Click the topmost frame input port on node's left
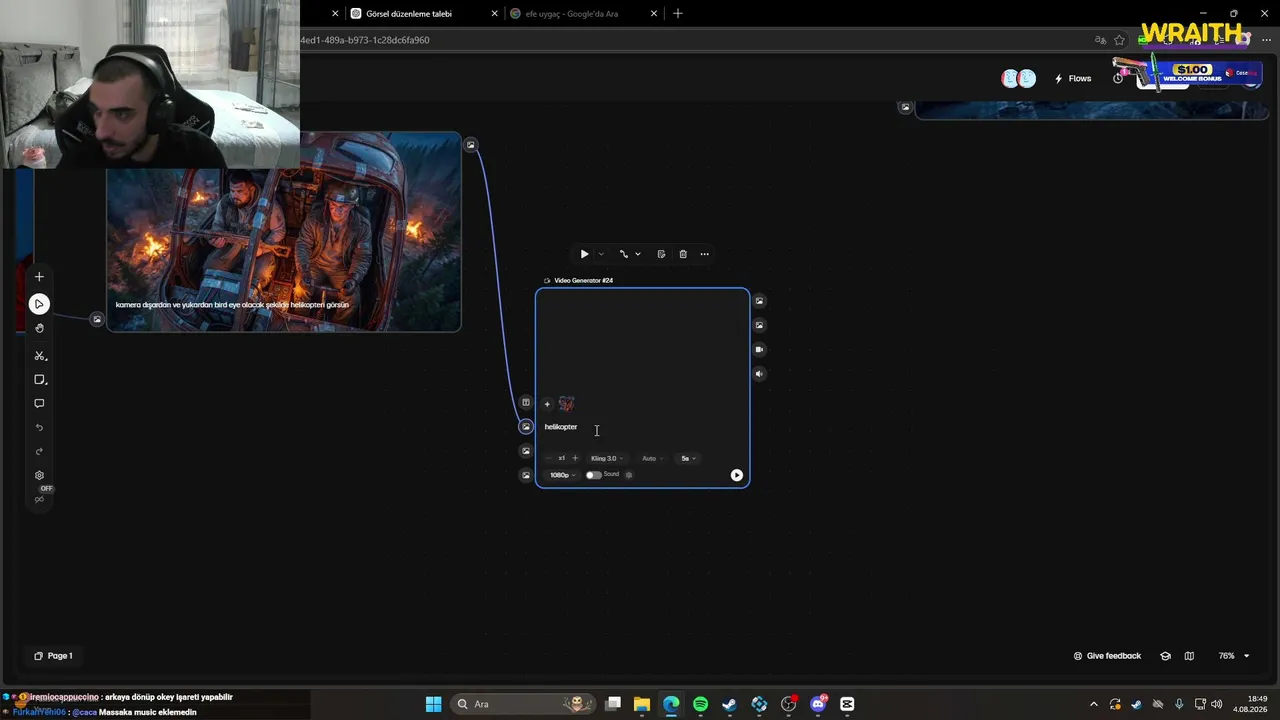 tap(526, 403)
